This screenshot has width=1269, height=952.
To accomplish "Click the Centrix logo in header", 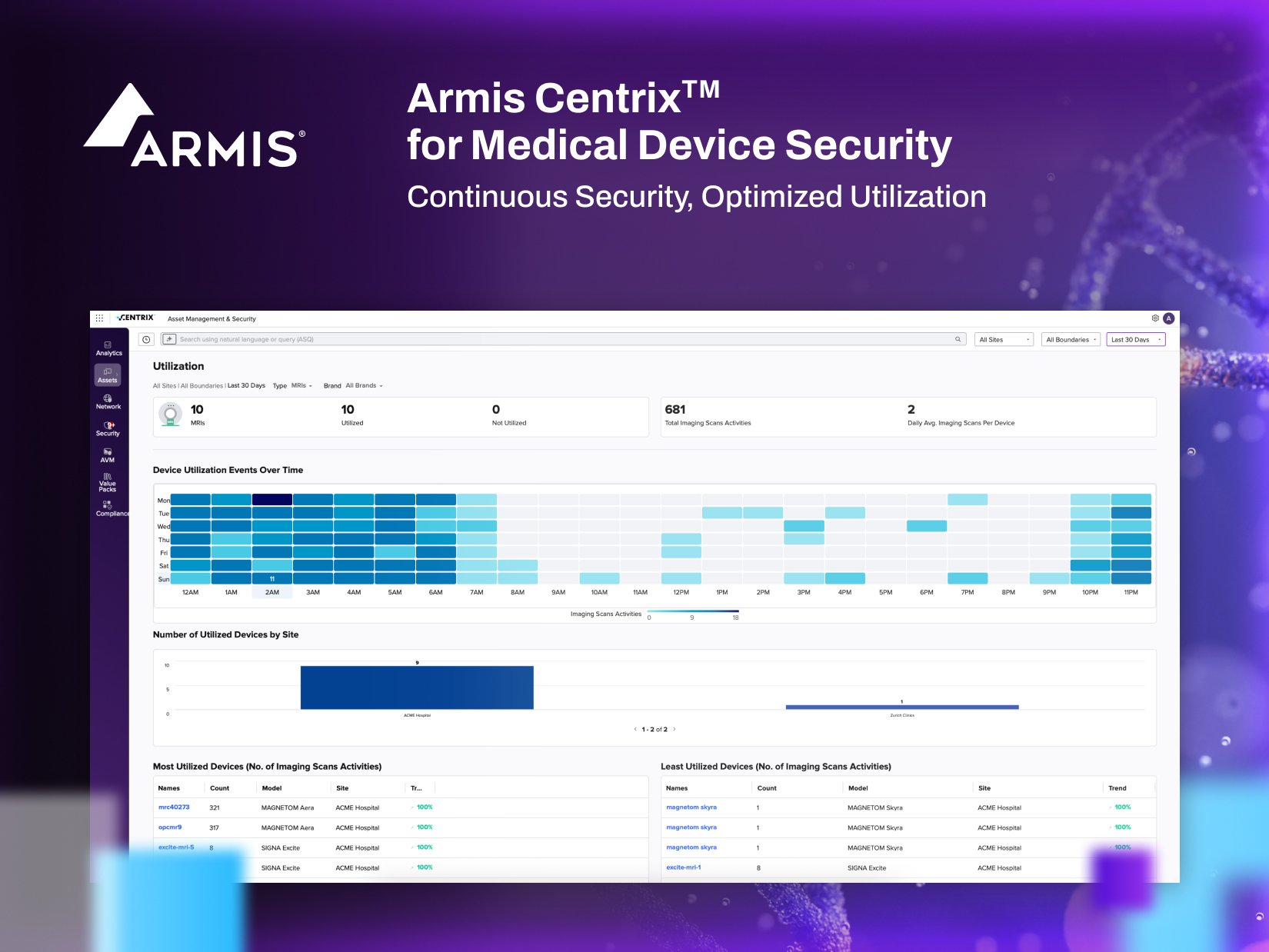I will coord(136,318).
